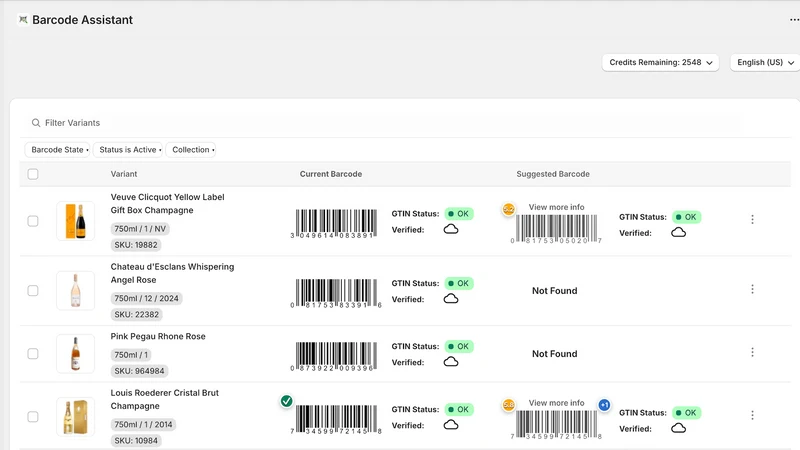Screen dimensions: 800x450
Task: Click the SKU: 22382 tag
Action: click(136, 314)
